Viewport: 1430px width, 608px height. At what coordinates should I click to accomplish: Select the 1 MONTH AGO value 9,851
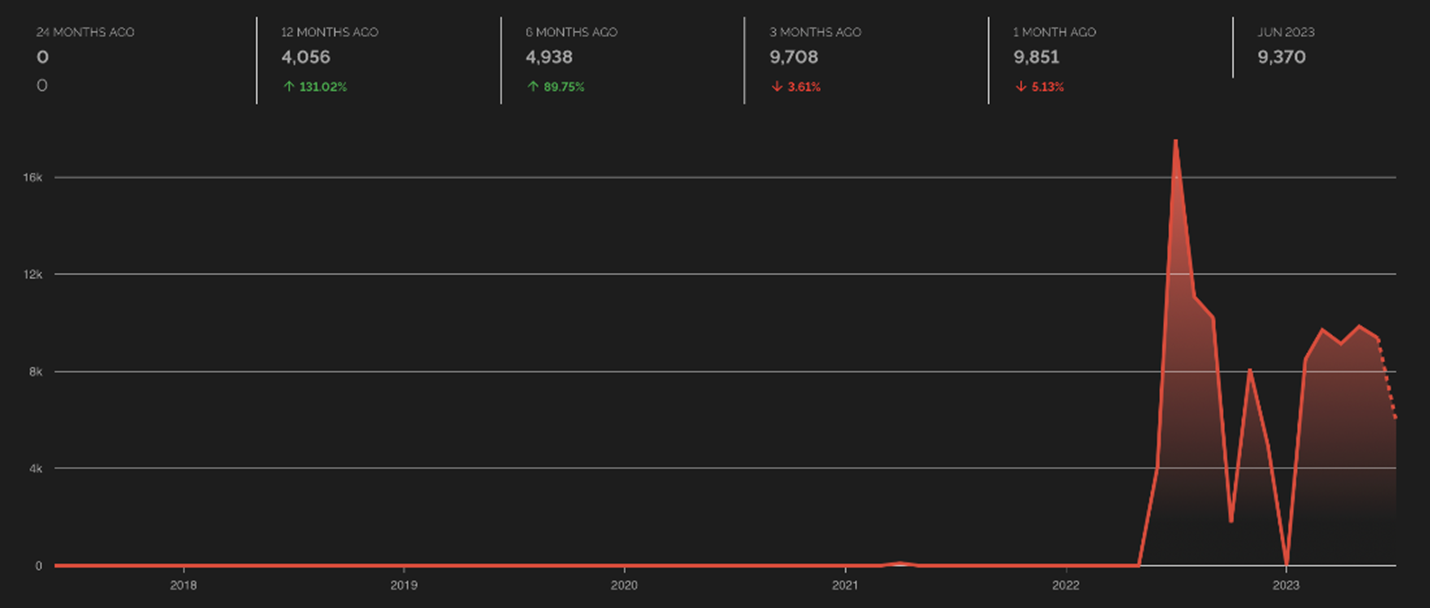(1036, 57)
